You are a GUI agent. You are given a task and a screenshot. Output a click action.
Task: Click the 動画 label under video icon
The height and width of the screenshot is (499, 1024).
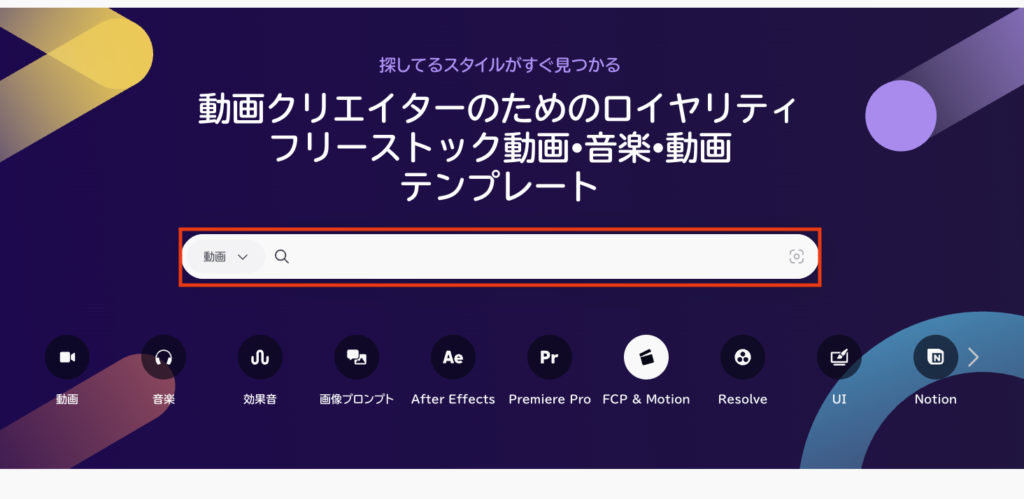(67, 399)
